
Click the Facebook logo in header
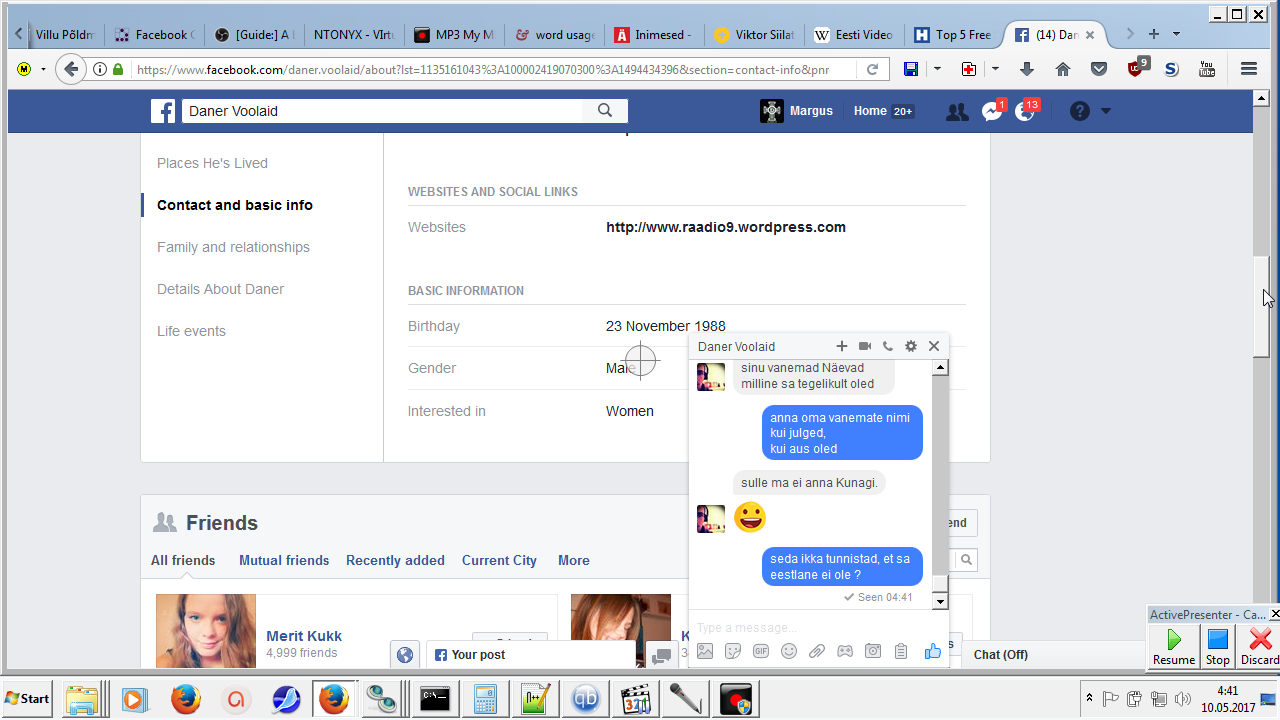pyautogui.click(x=163, y=111)
